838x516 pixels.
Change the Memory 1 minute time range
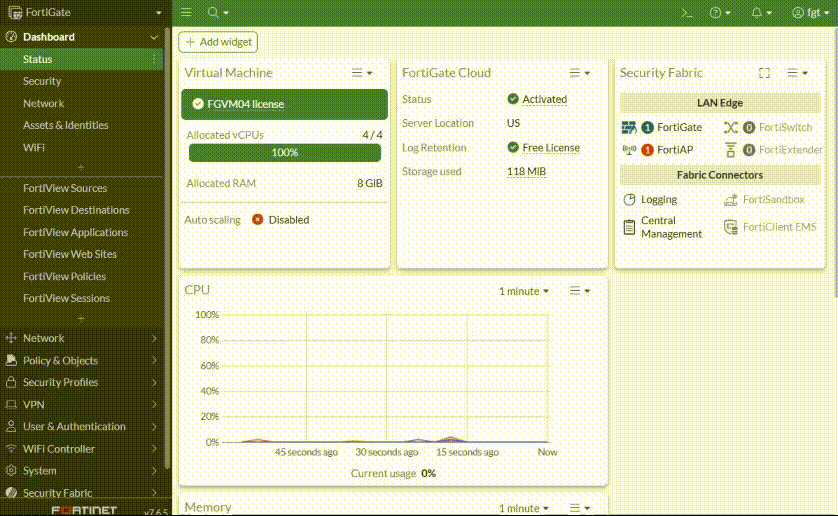[524, 508]
